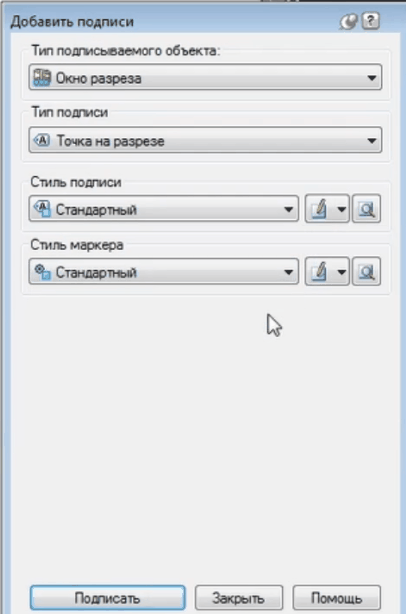Viewport: 406px width, 614px height.
Task: Expand the arrow beside the label style edit icon
Action: pos(341,209)
